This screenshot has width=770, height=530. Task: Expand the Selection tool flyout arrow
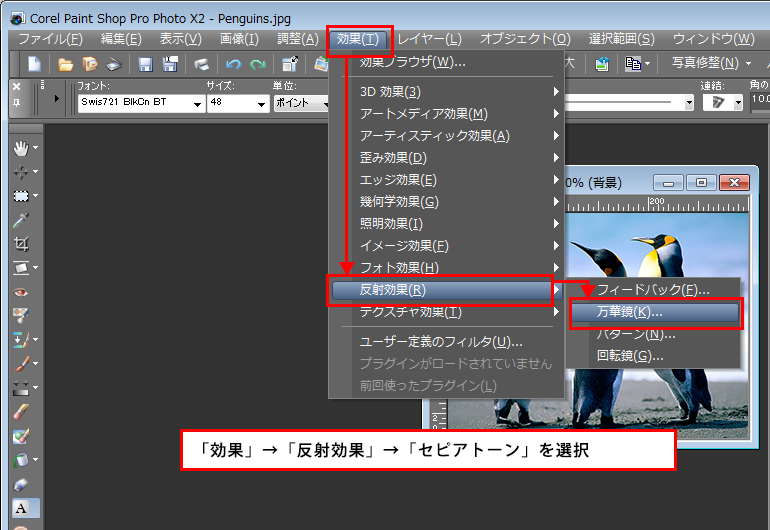point(35,195)
